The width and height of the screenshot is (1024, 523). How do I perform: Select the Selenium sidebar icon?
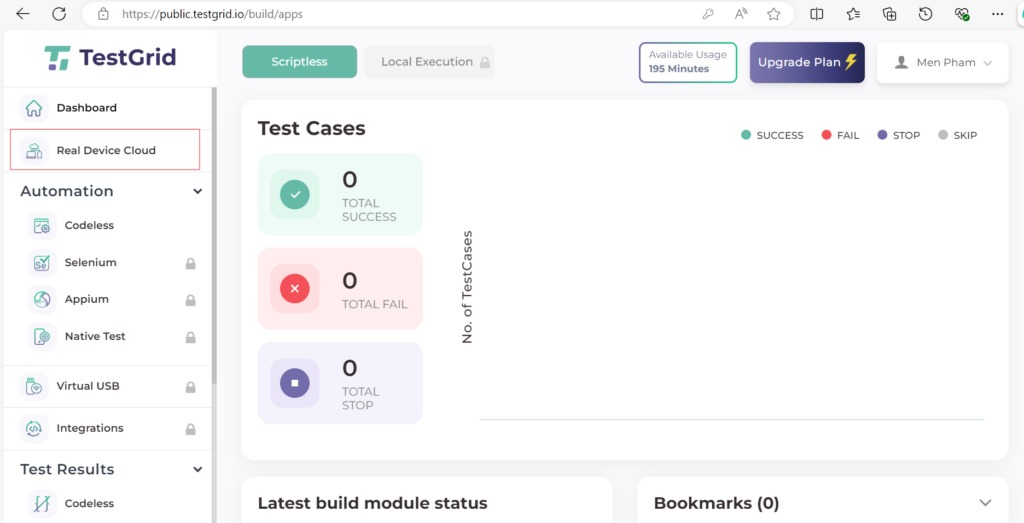tap(42, 263)
